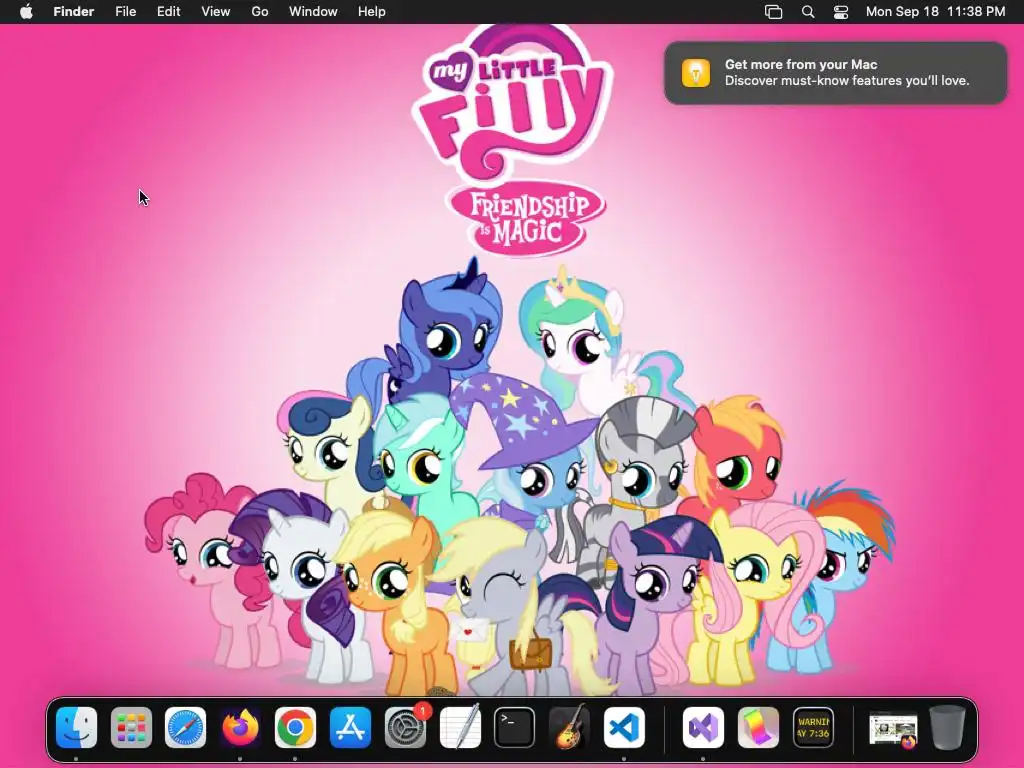Open the Go menu
Viewport: 1024px width, 768px height.
(260, 12)
